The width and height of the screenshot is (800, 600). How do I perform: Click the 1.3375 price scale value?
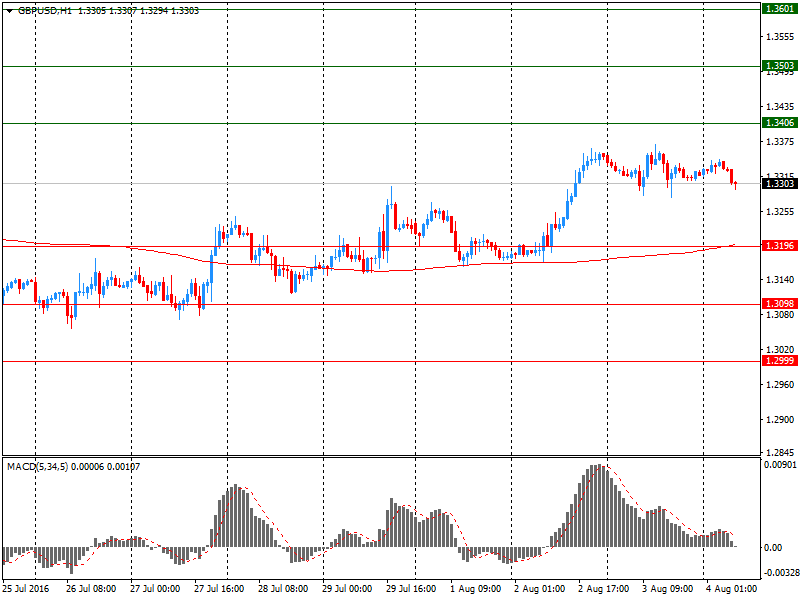click(x=780, y=141)
